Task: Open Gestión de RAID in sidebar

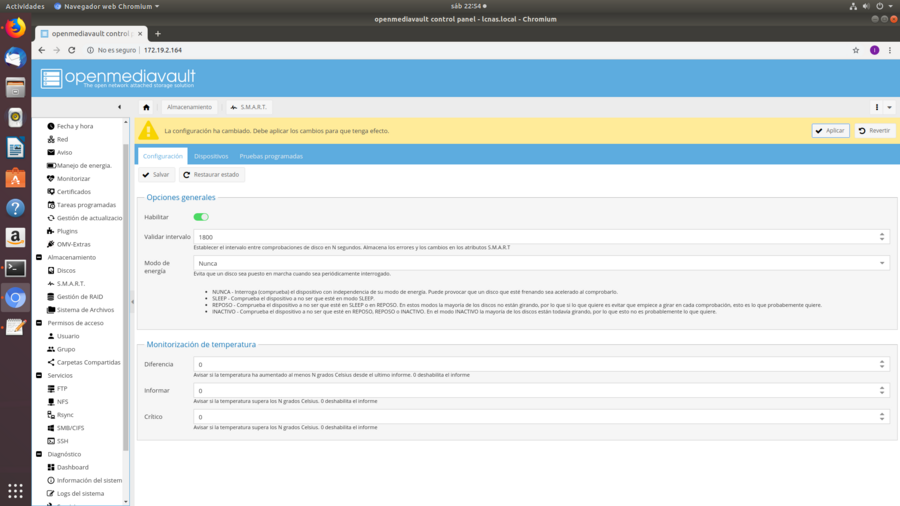Action: pyautogui.click(x=79, y=297)
